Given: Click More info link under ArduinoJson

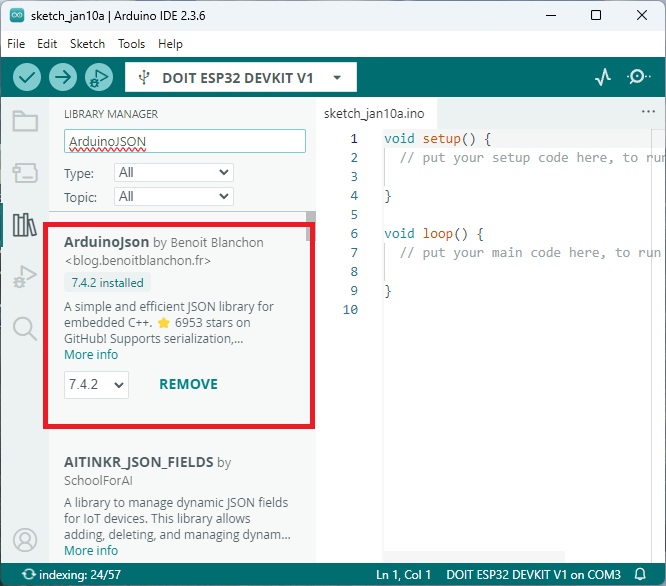Looking at the screenshot, I should 91,355.
